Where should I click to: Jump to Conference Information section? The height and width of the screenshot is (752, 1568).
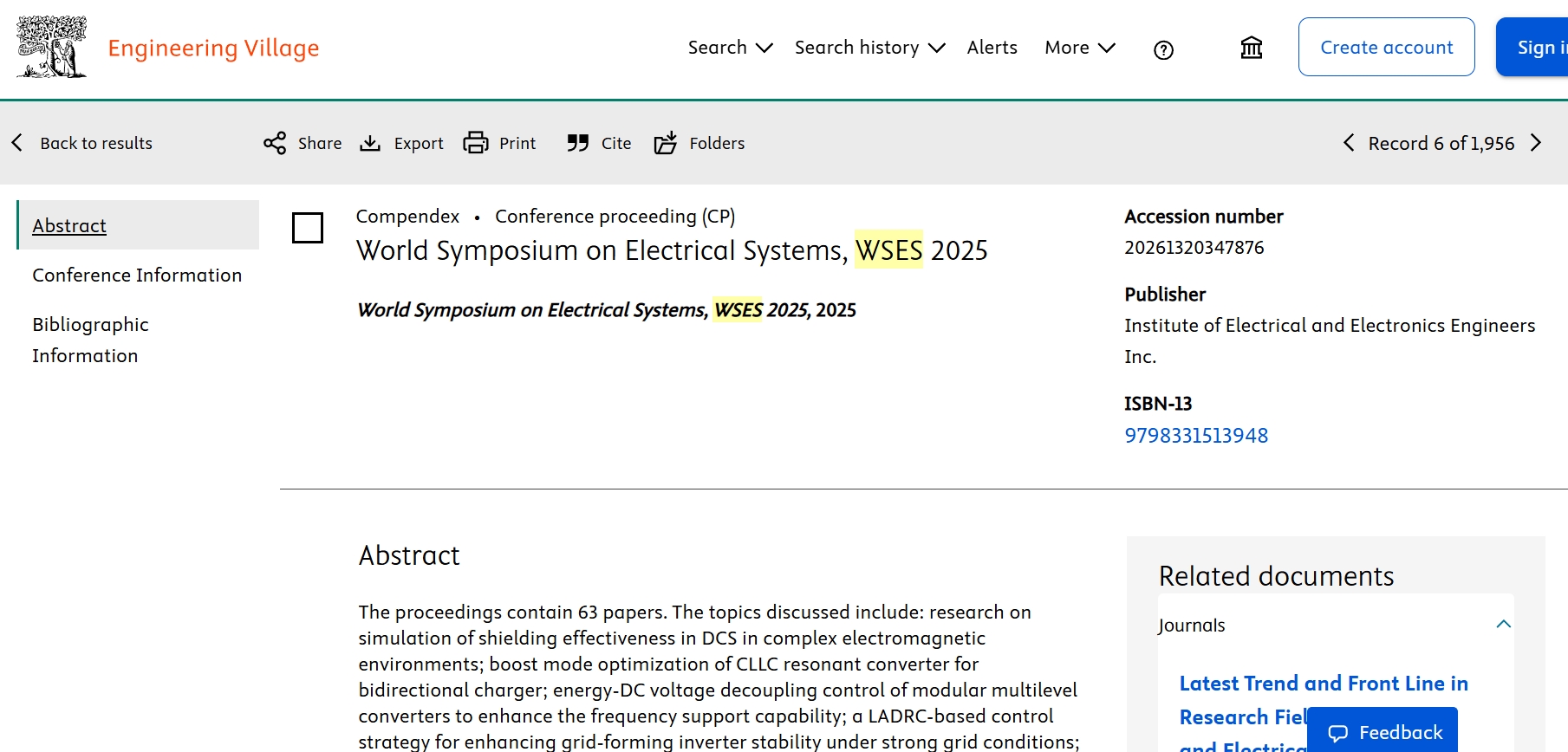point(137,275)
